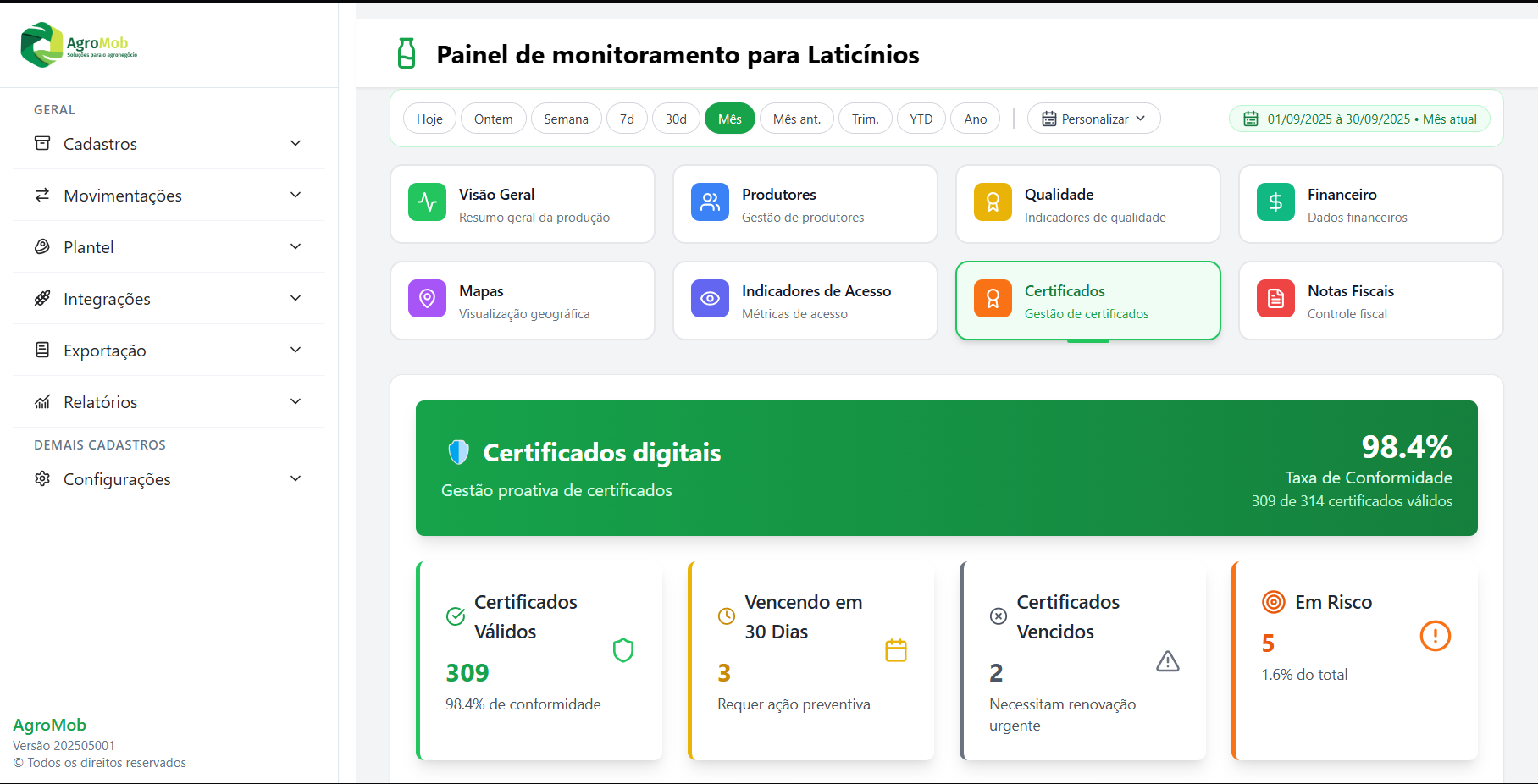
Task: Click the purple Mapas location pin icon
Action: 427,299
